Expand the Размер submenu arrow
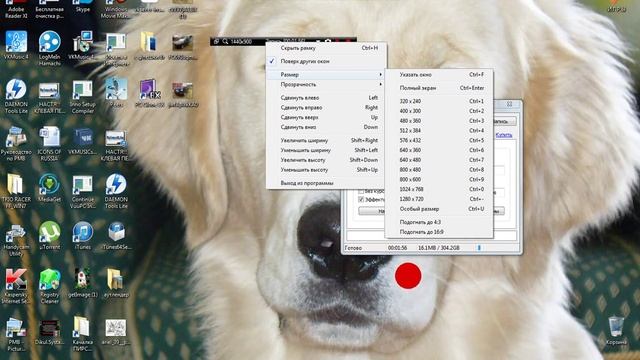This screenshot has width=640, height=360. [x=380, y=74]
